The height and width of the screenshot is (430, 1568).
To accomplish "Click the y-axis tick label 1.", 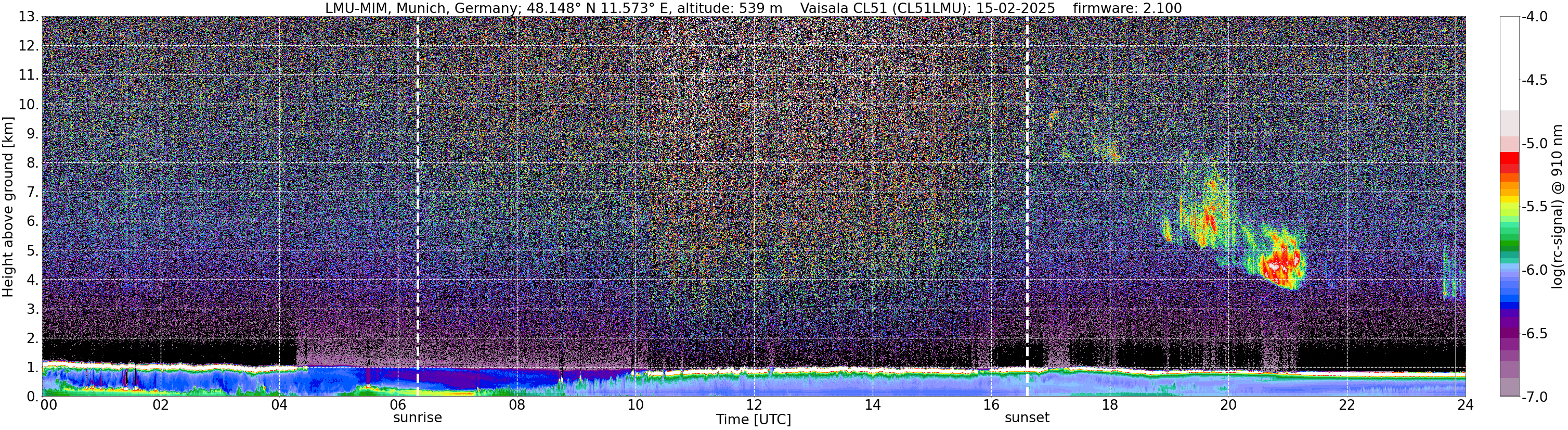I will click(32, 368).
